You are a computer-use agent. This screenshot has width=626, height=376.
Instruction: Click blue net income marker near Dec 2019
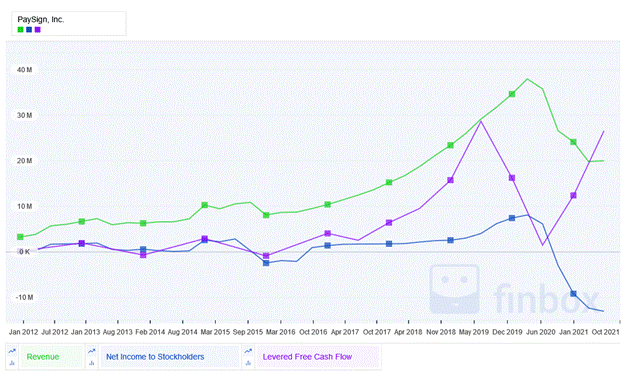(512, 218)
